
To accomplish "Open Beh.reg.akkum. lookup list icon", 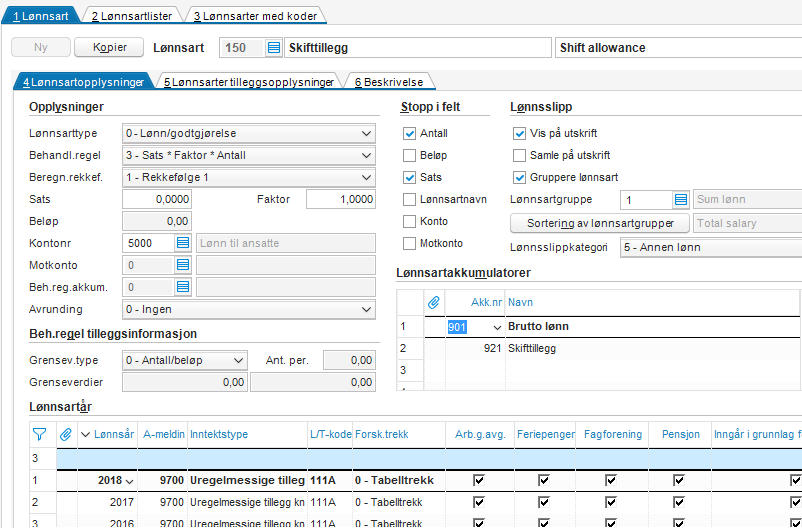I will pos(183,287).
